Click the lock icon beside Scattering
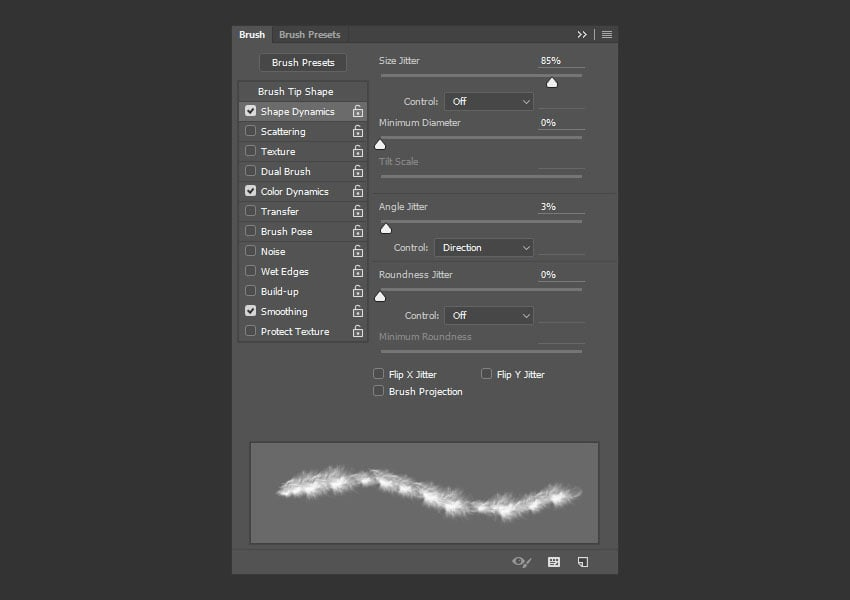Image resolution: width=850 pixels, height=600 pixels. (357, 132)
